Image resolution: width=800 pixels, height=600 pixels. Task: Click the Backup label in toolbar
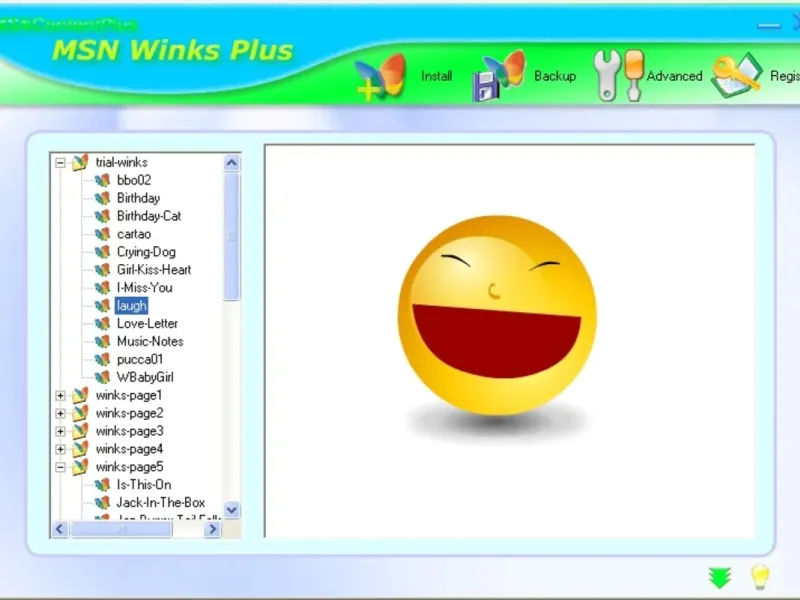(x=555, y=76)
